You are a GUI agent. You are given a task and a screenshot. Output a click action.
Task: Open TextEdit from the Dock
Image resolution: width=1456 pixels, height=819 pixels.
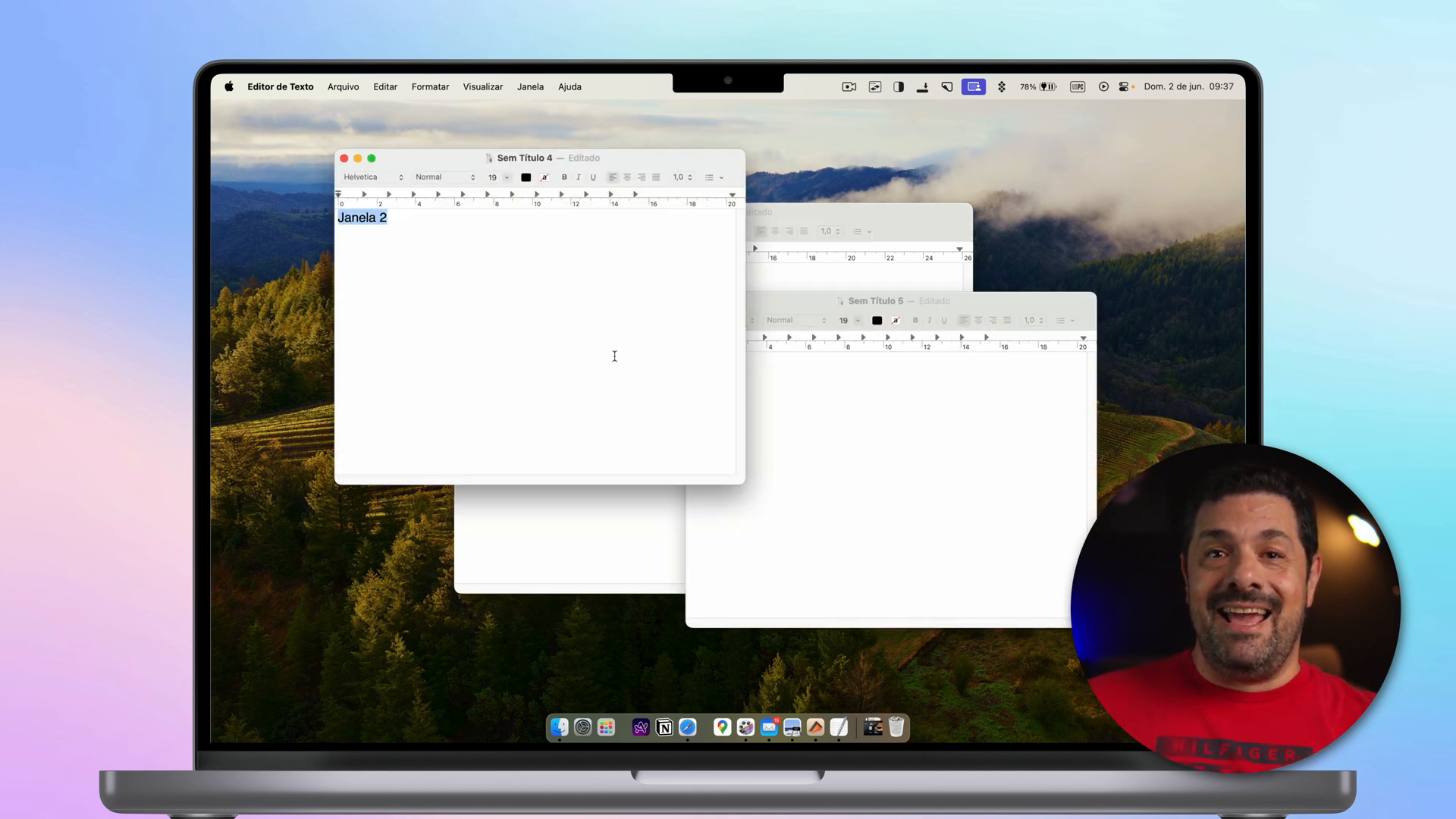click(x=839, y=728)
